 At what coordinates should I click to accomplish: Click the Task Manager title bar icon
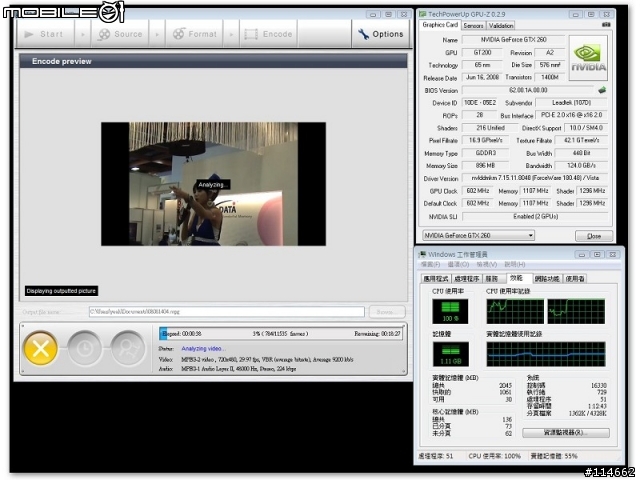pyautogui.click(x=422, y=254)
